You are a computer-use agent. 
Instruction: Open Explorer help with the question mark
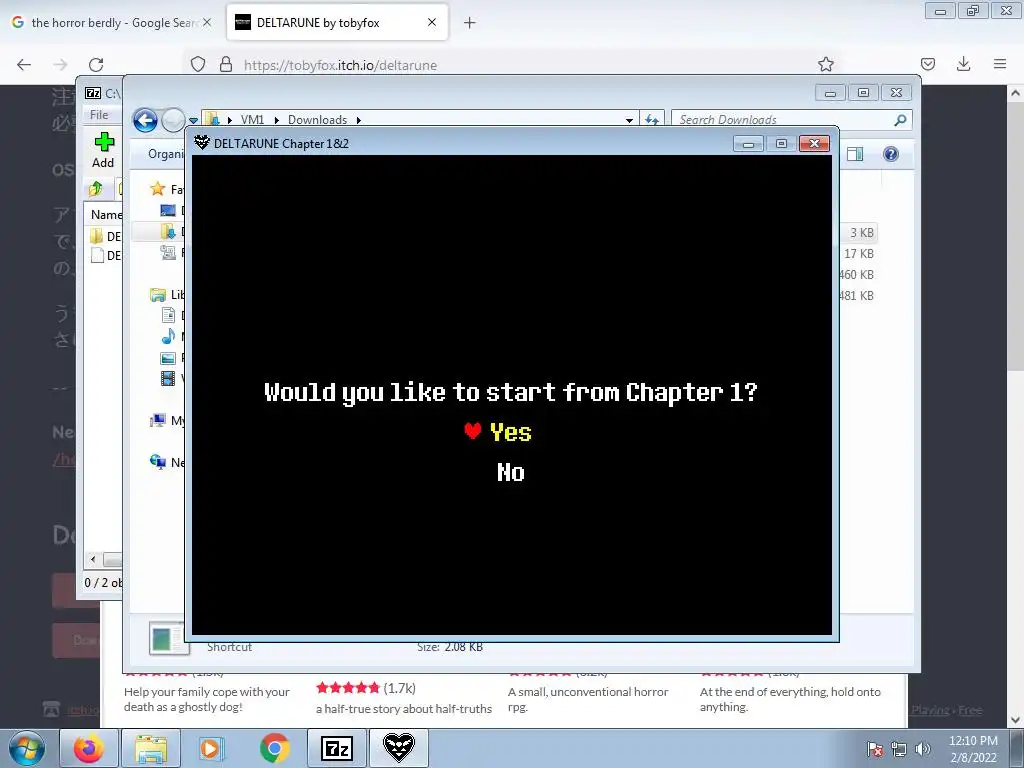891,154
